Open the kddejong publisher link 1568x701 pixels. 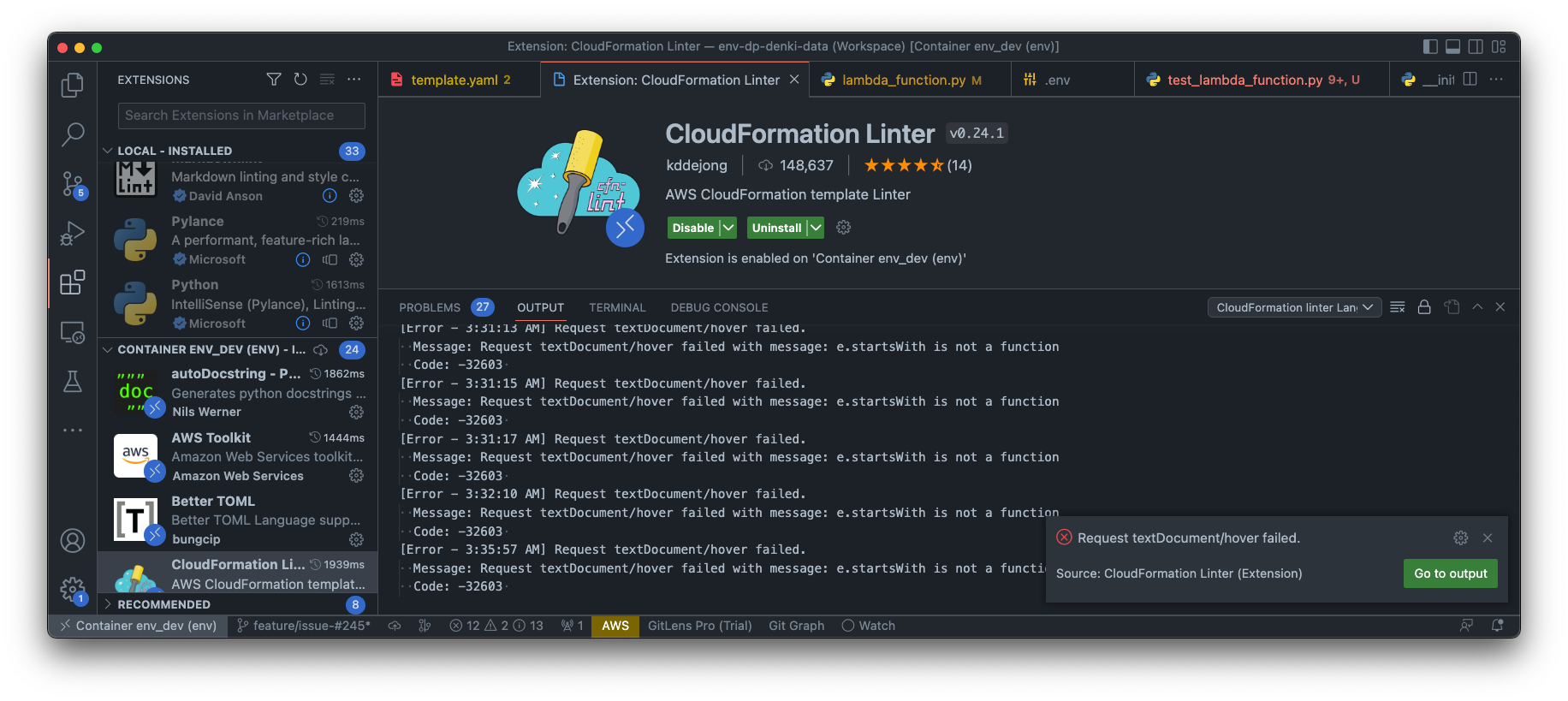[x=697, y=165]
